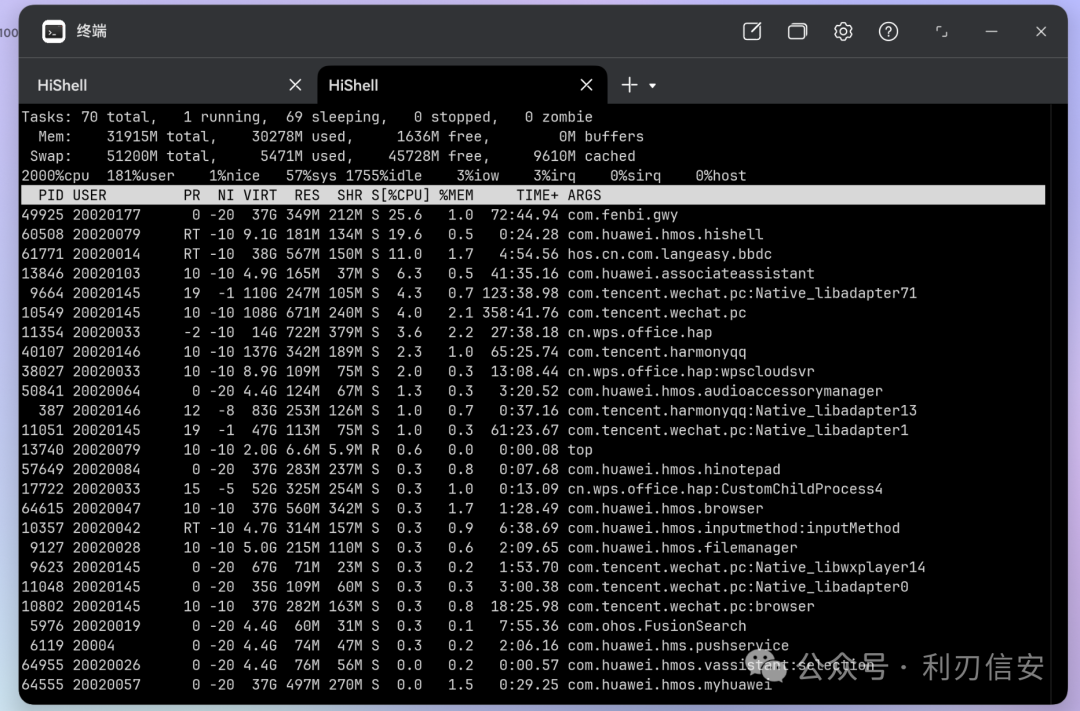Select the cn.wps.office.hap process row

(533, 332)
